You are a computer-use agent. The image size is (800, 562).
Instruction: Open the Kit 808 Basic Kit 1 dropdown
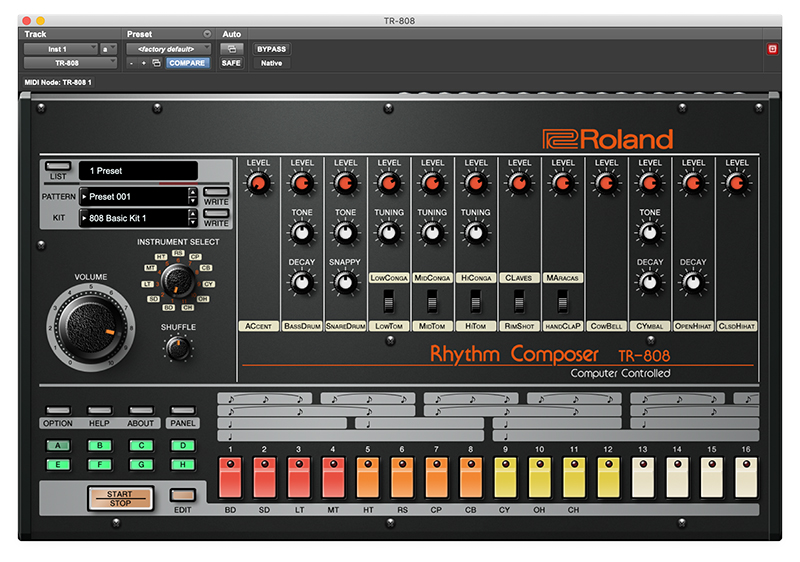pos(134,218)
